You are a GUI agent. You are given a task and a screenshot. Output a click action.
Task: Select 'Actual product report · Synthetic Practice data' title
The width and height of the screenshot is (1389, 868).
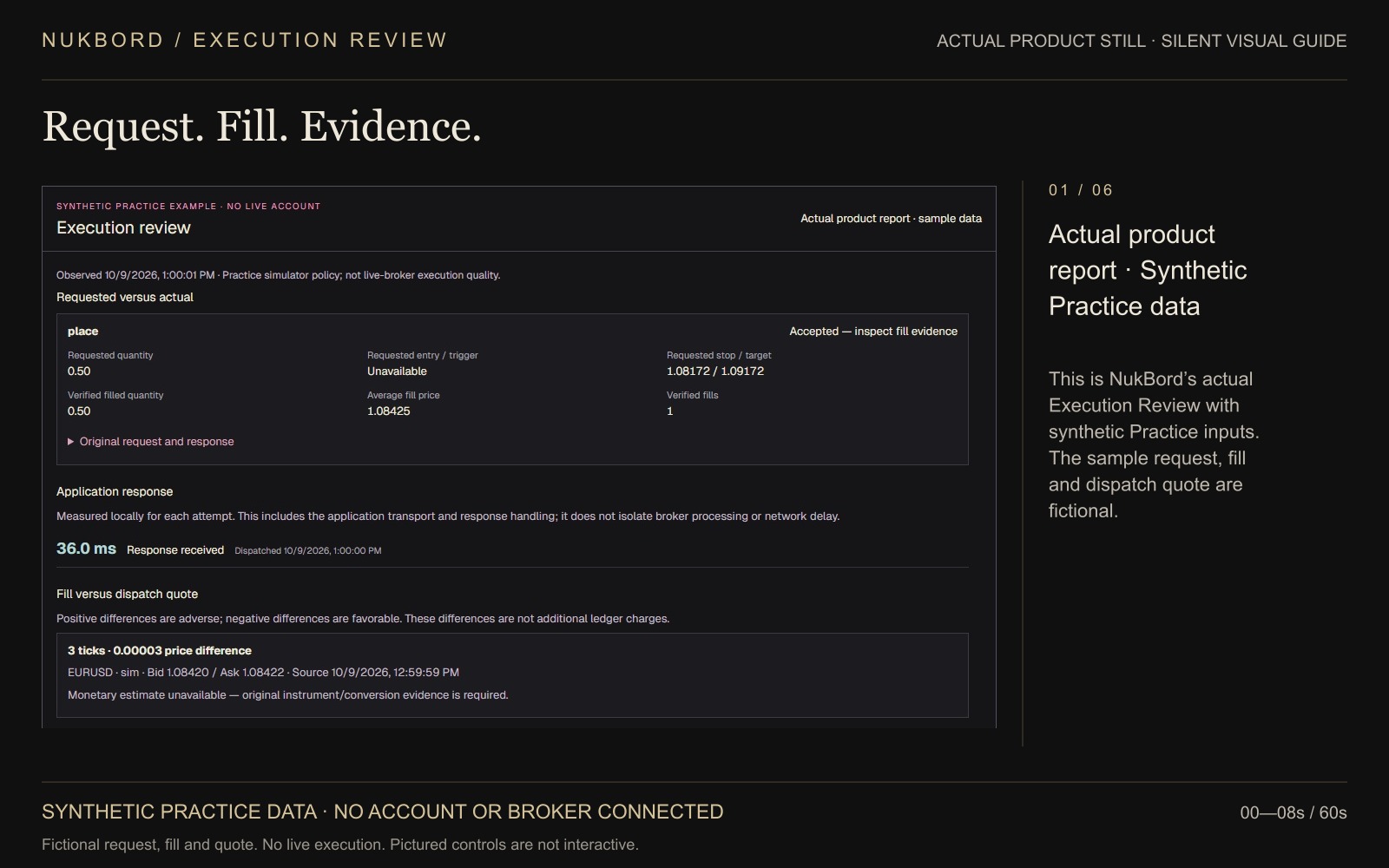1148,270
